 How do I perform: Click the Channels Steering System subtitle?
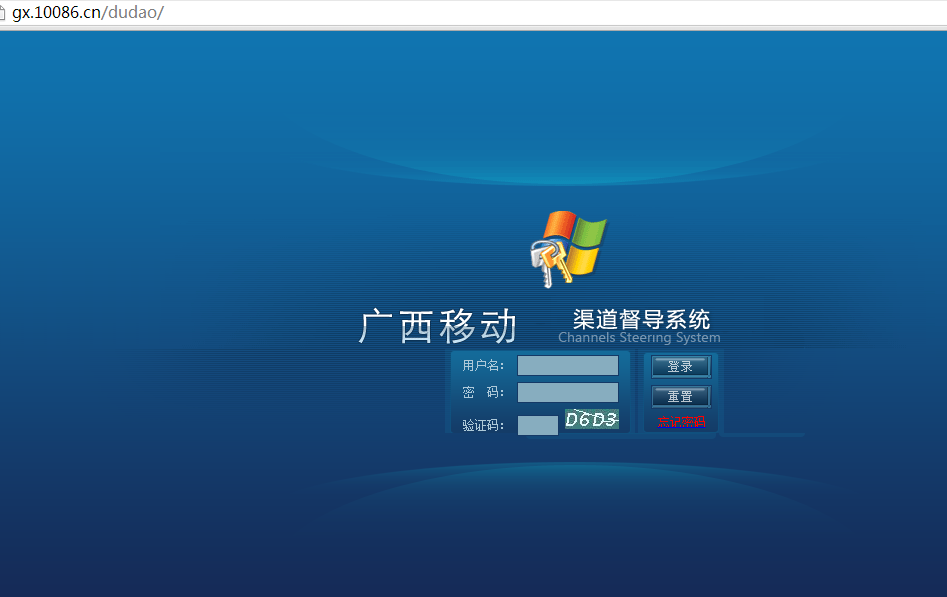tap(639, 338)
